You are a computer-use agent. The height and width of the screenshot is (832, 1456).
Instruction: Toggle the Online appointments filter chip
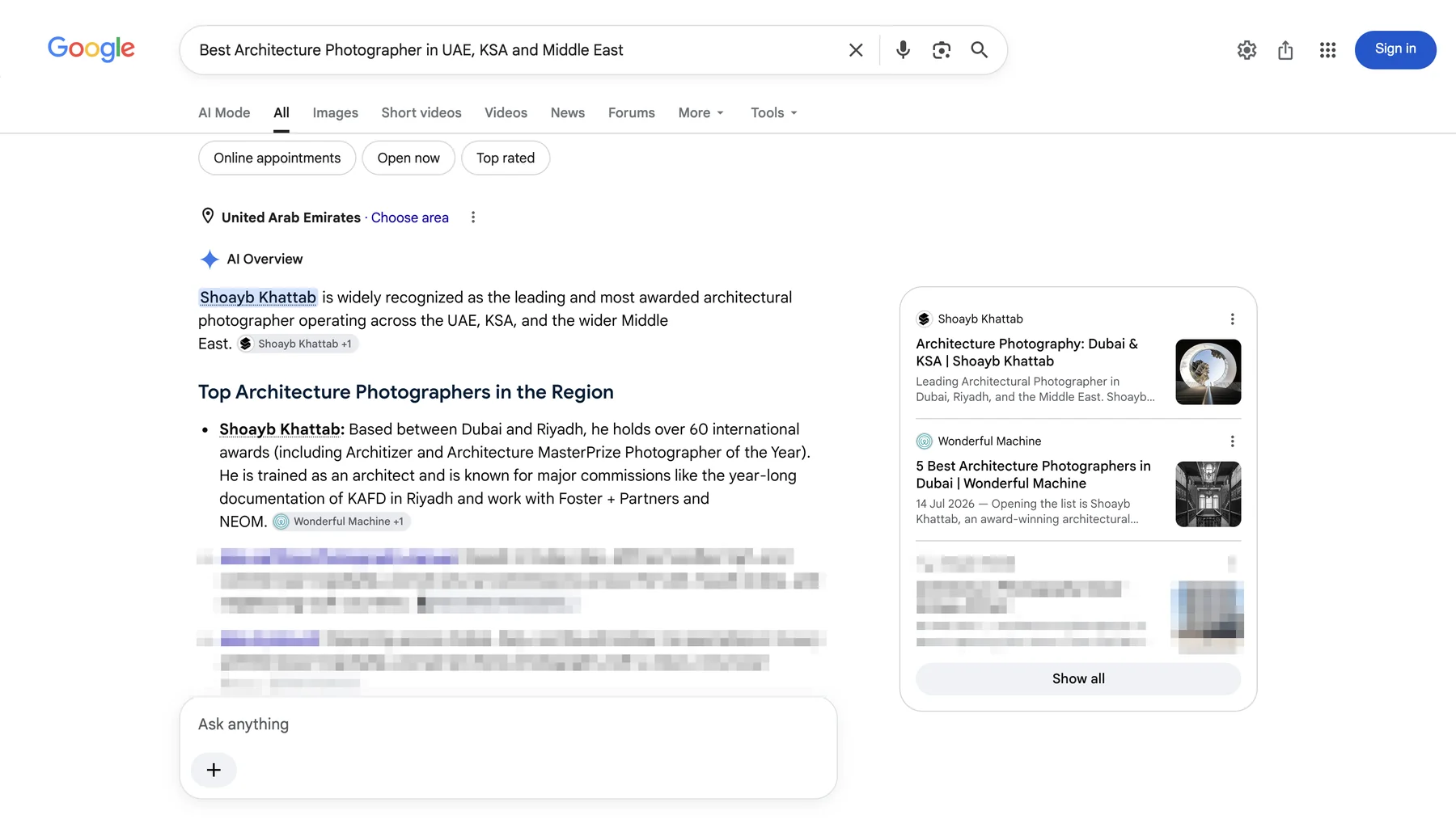277,158
